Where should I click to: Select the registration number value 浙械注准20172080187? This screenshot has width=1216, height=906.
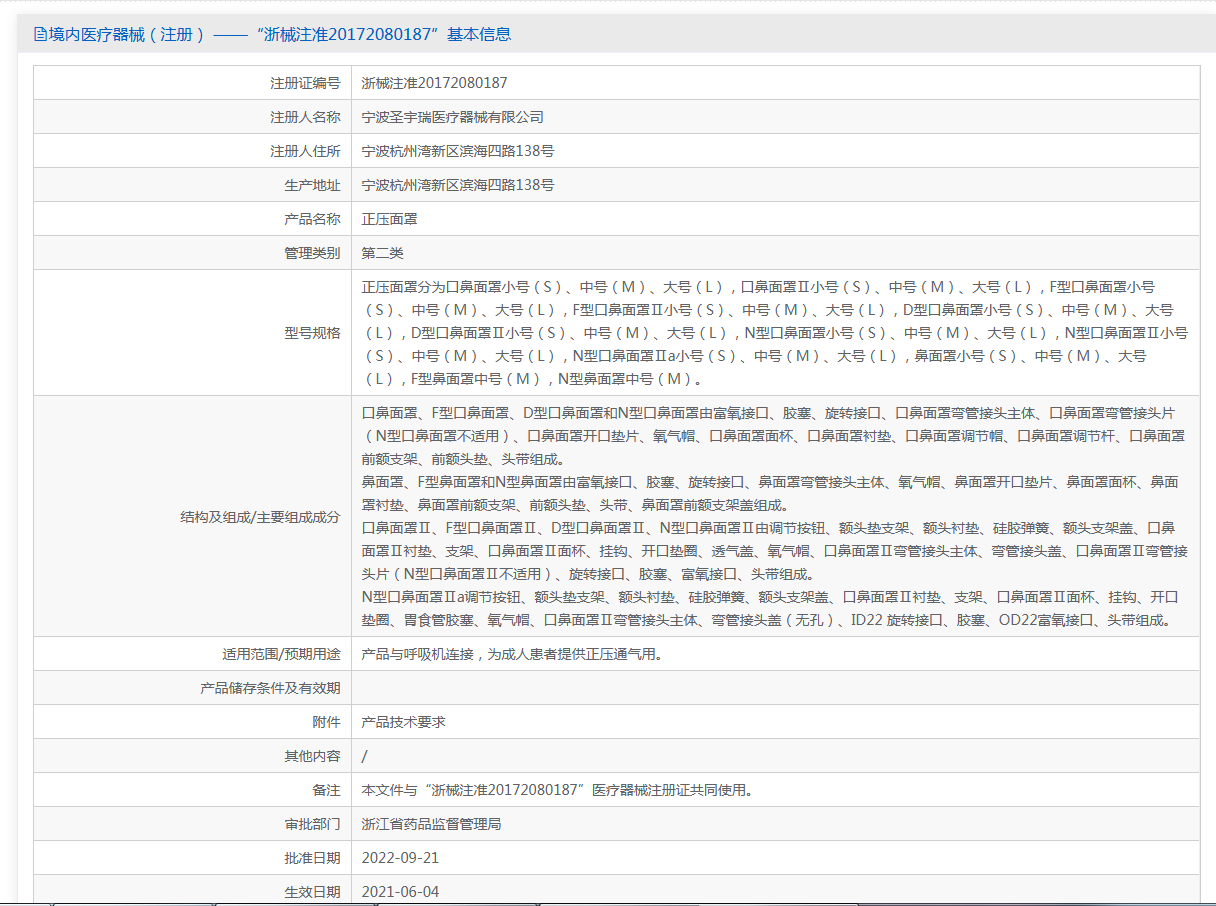434,83
